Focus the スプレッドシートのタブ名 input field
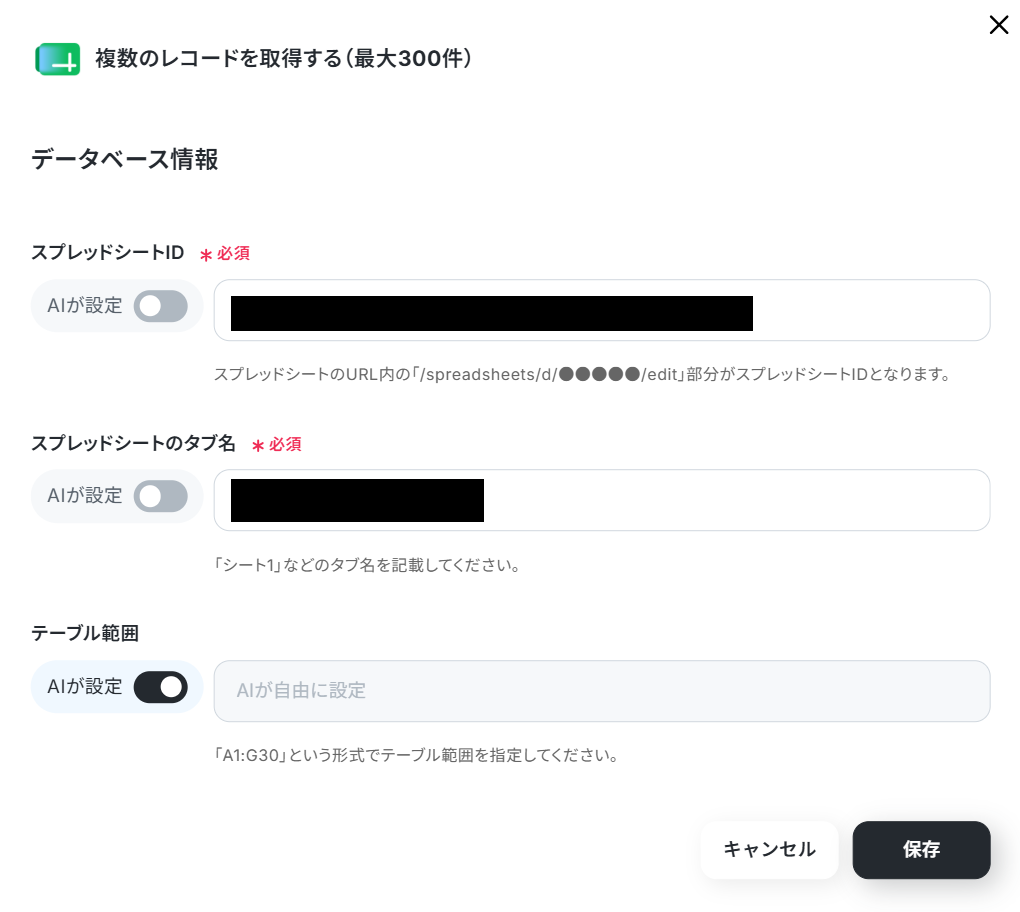Image resolution: width=1020 pixels, height=912 pixels. pos(602,500)
